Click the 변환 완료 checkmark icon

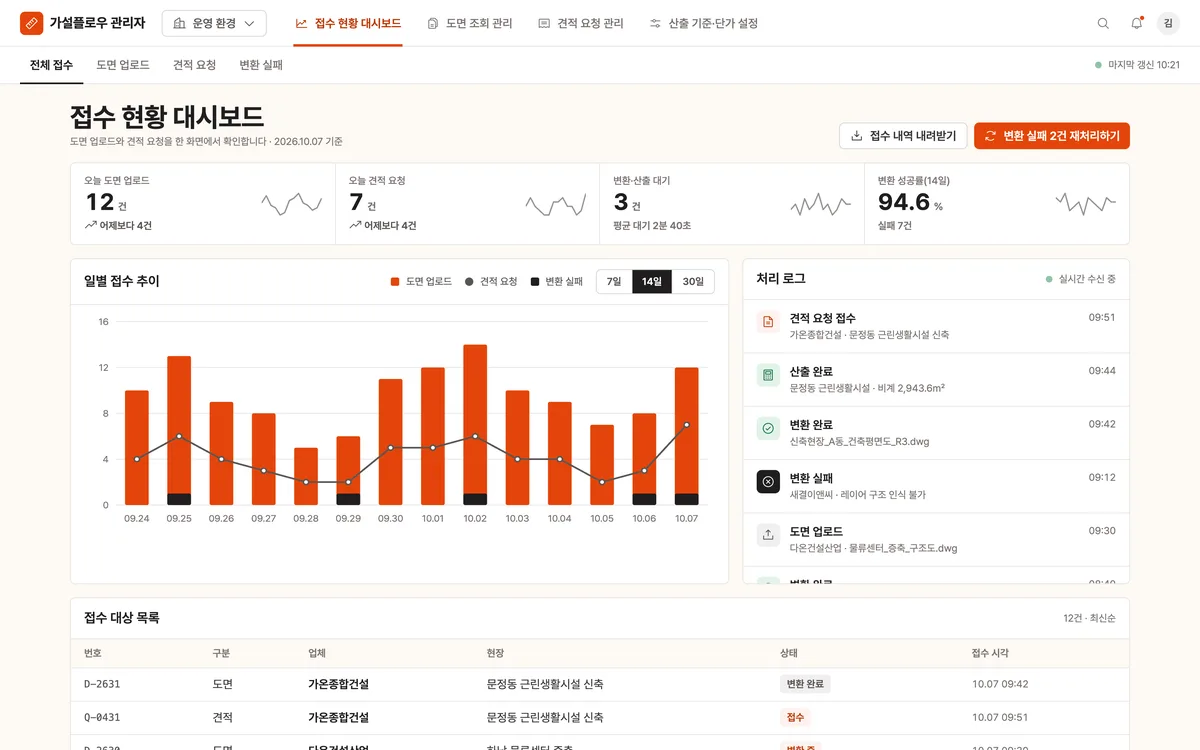(768, 428)
